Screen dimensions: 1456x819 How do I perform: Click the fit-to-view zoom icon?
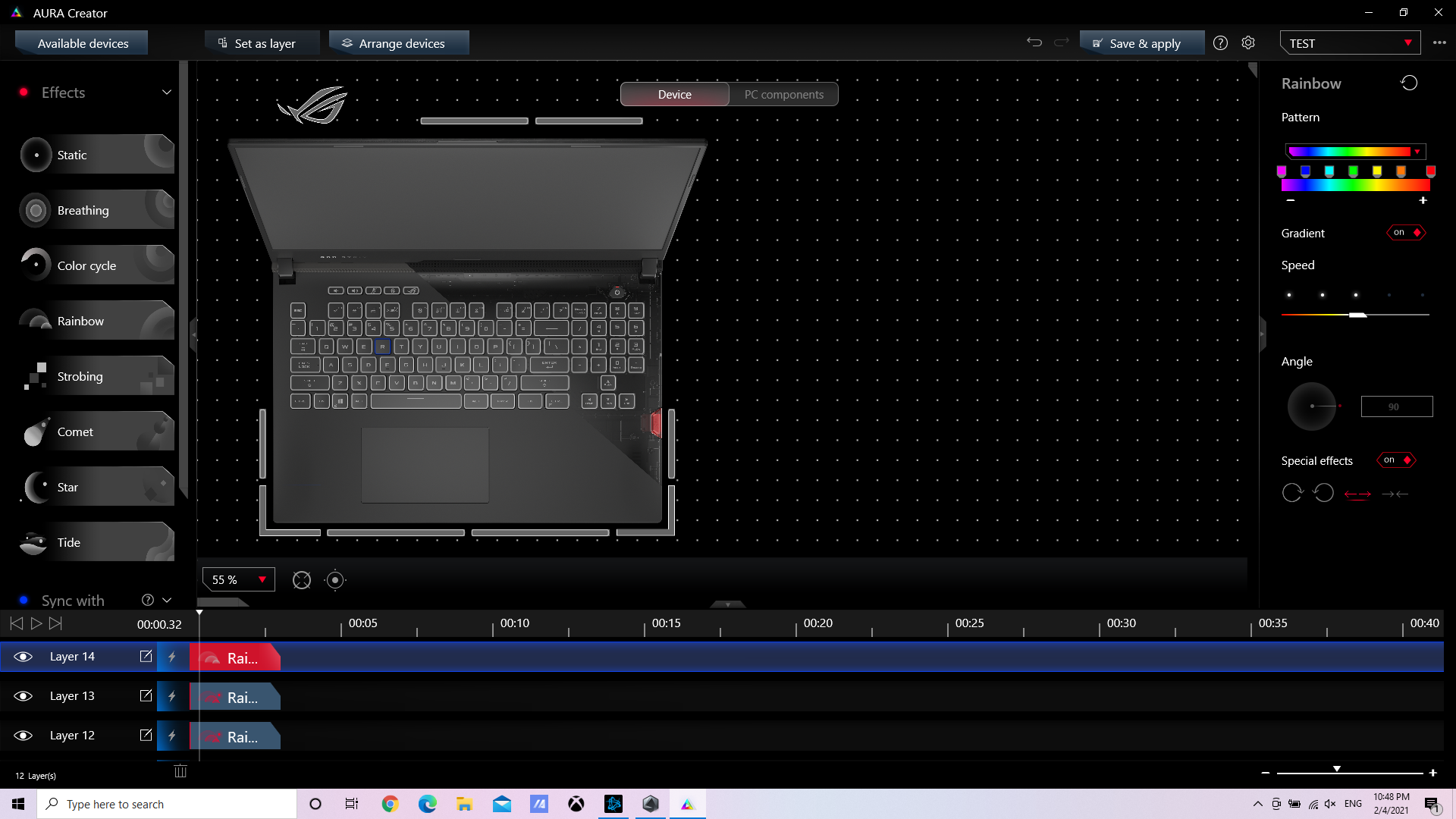(x=302, y=580)
